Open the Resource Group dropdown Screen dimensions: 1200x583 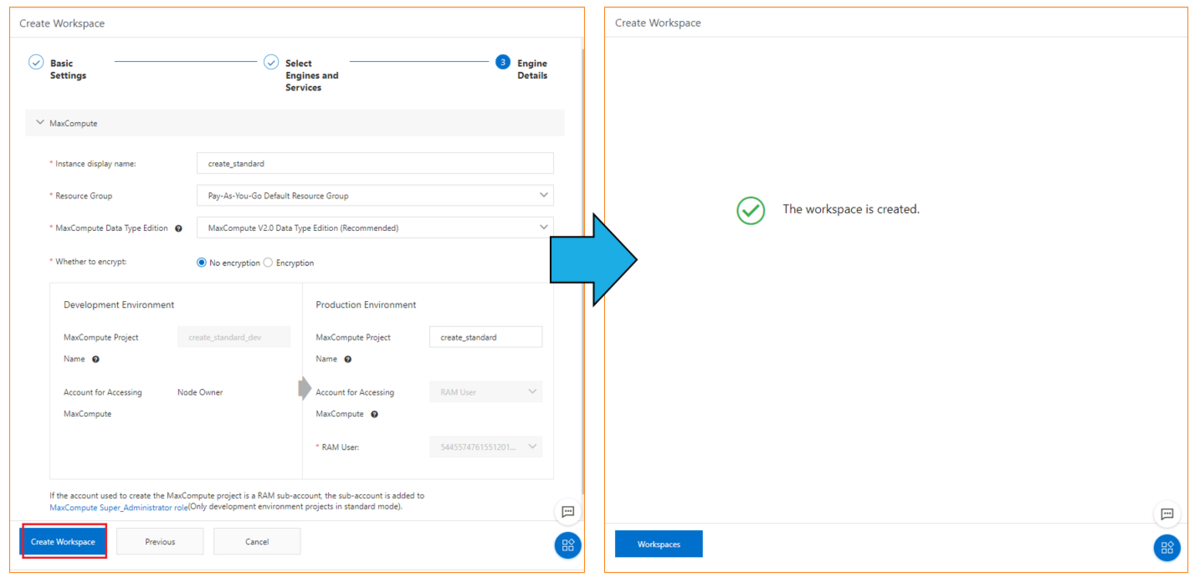point(375,195)
